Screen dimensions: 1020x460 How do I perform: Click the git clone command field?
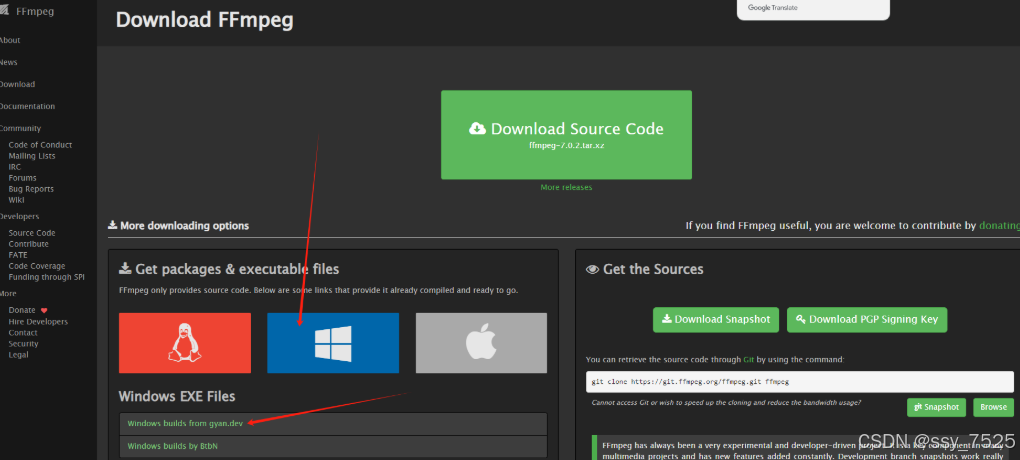(x=799, y=381)
